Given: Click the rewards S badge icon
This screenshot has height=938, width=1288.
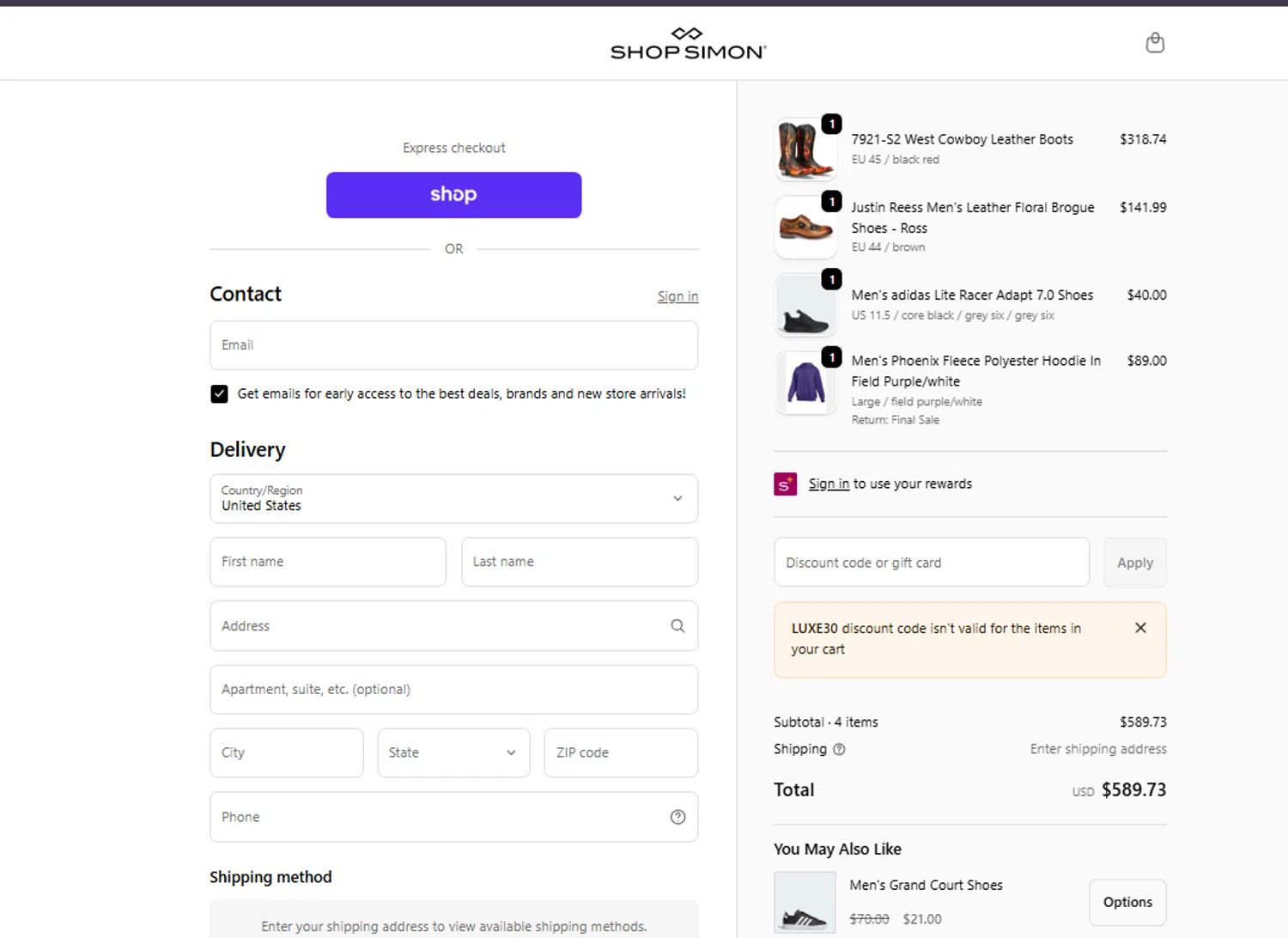Looking at the screenshot, I should (785, 484).
